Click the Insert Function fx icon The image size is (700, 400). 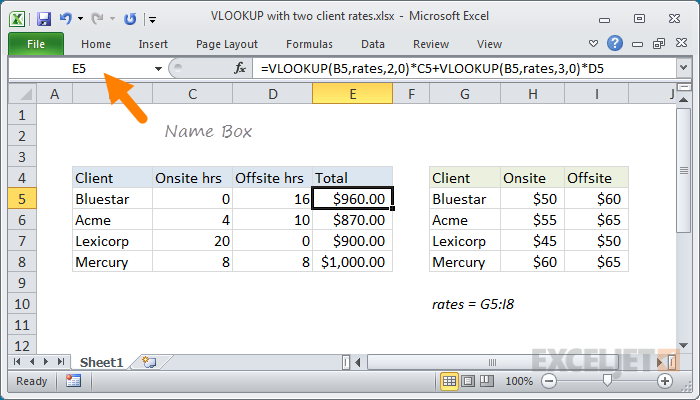click(x=240, y=68)
